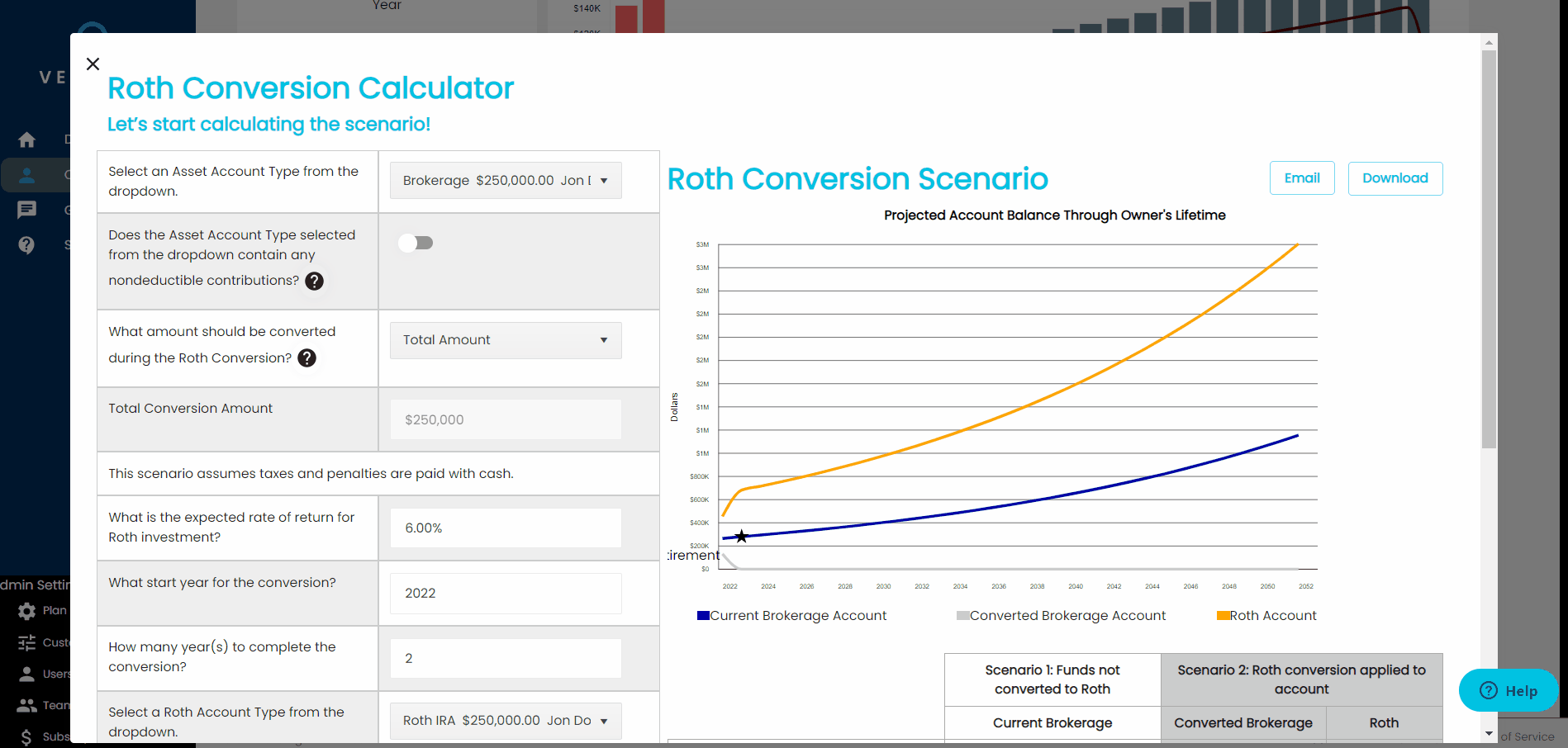The width and height of the screenshot is (1568, 748).
Task: Click the Download button
Action: [1395, 178]
